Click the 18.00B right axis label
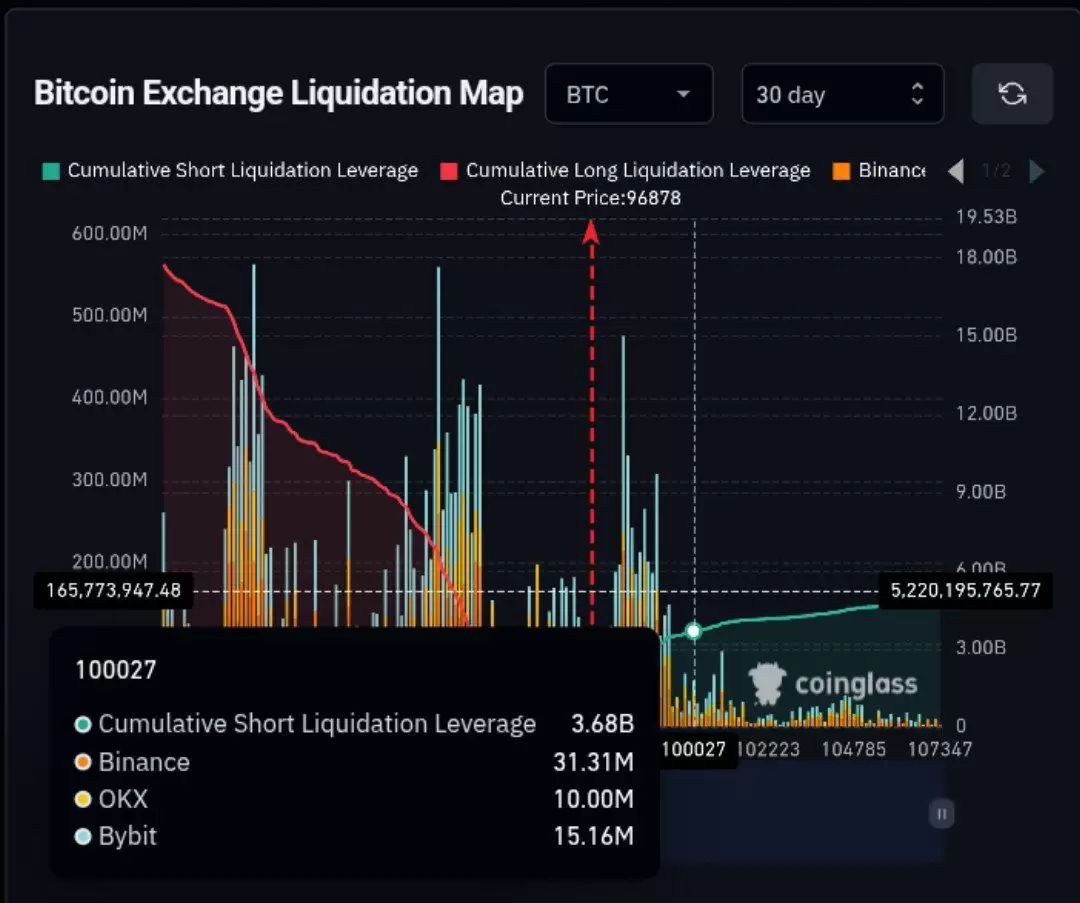Viewport: 1080px width, 903px height. pos(986,257)
